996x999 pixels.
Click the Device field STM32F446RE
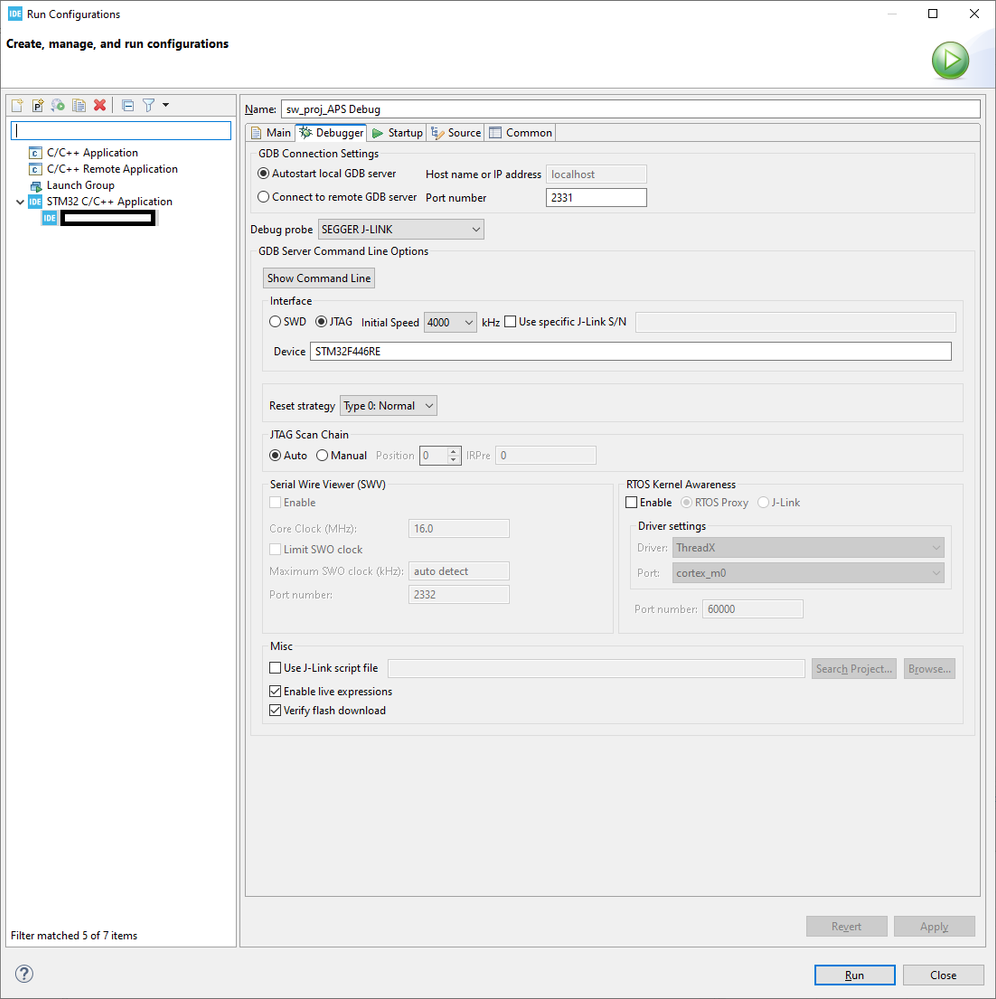[631, 352]
